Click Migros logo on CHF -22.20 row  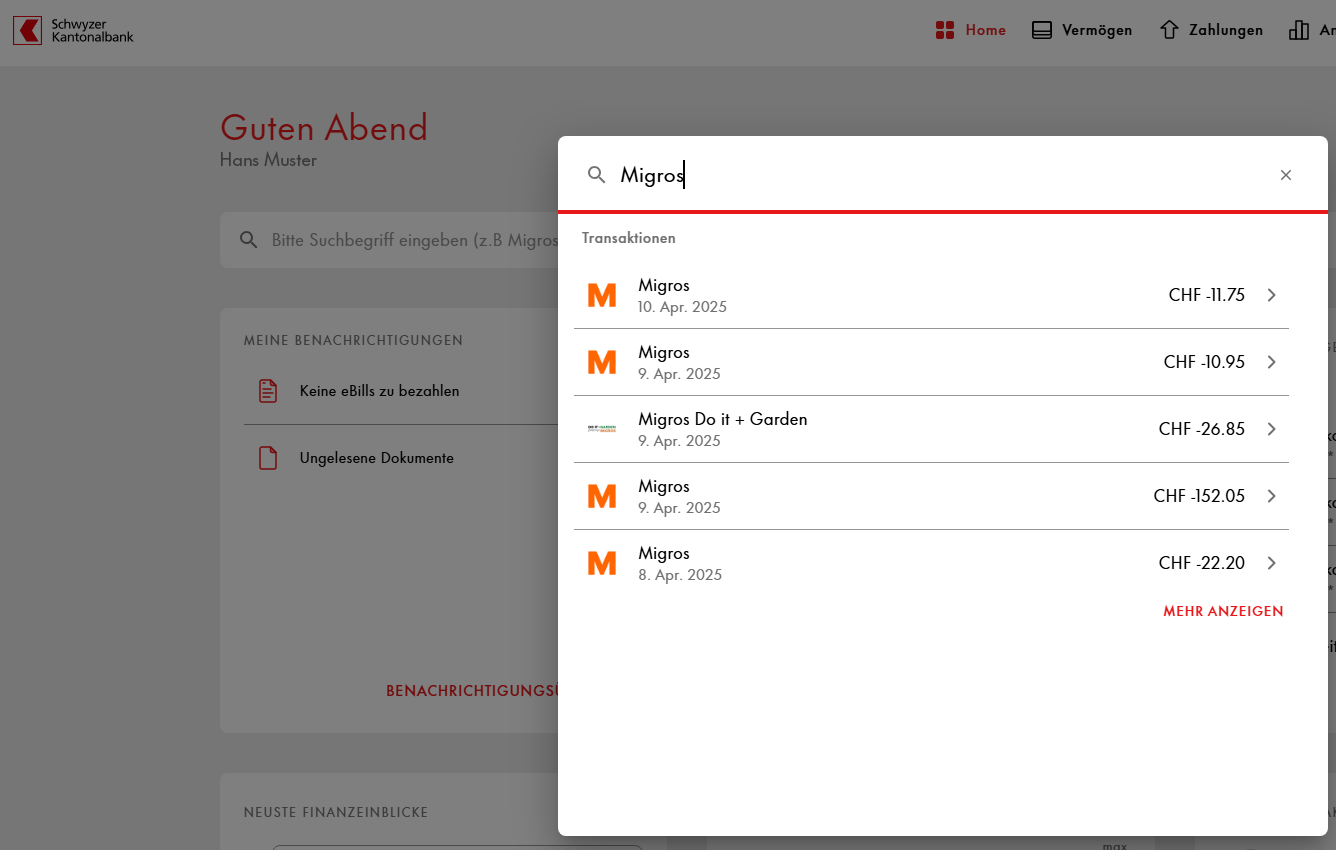click(602, 563)
